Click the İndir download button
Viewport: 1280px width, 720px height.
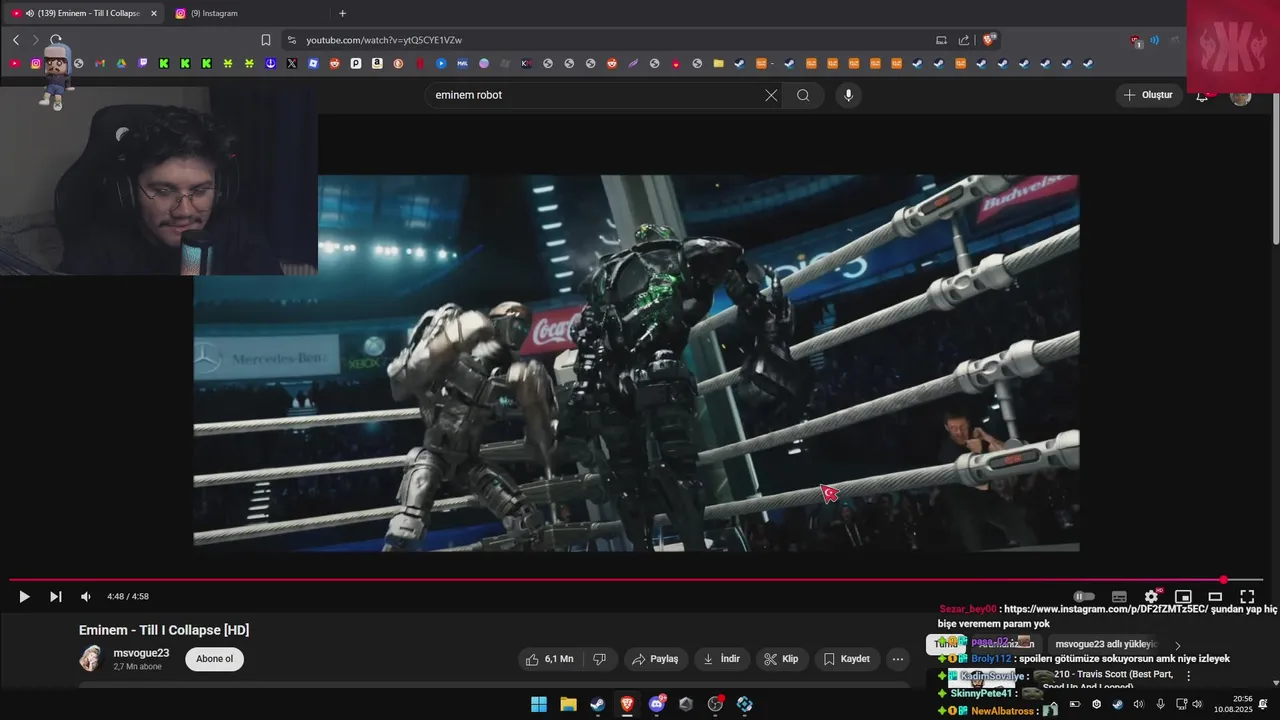tap(722, 659)
